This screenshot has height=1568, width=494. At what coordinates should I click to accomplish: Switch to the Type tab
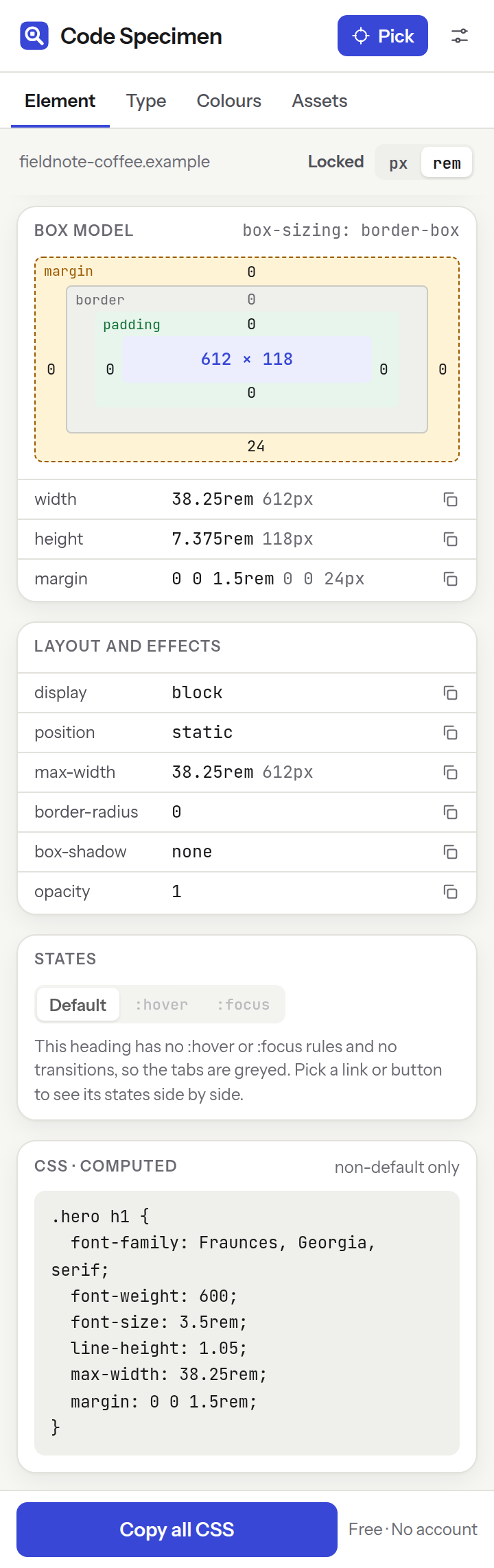146,101
